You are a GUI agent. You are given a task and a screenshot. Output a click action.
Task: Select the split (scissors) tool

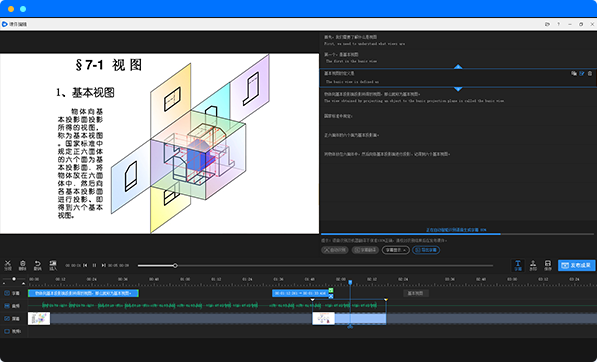[8, 265]
